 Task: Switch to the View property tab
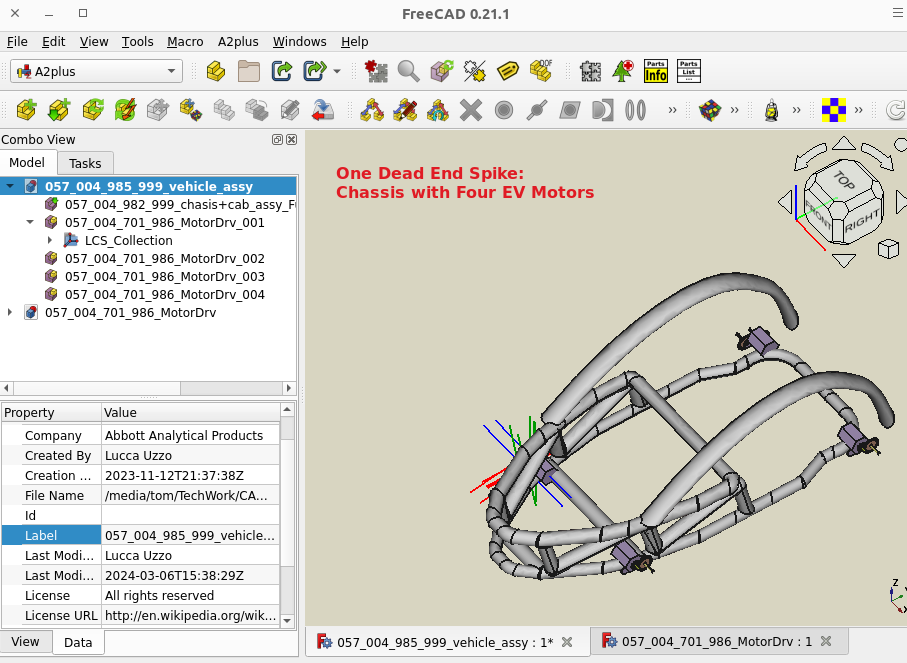coord(25,642)
